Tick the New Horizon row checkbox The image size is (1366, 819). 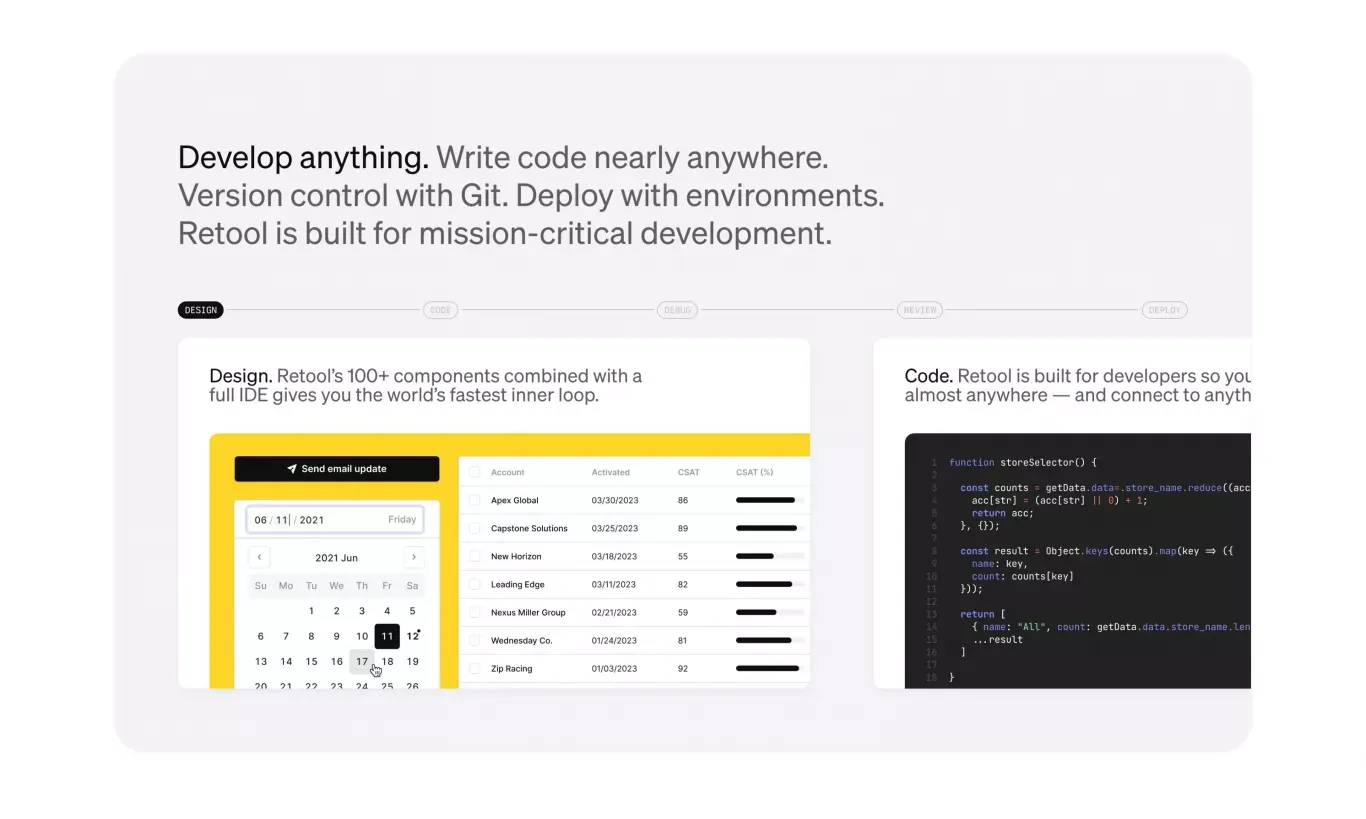pos(474,556)
